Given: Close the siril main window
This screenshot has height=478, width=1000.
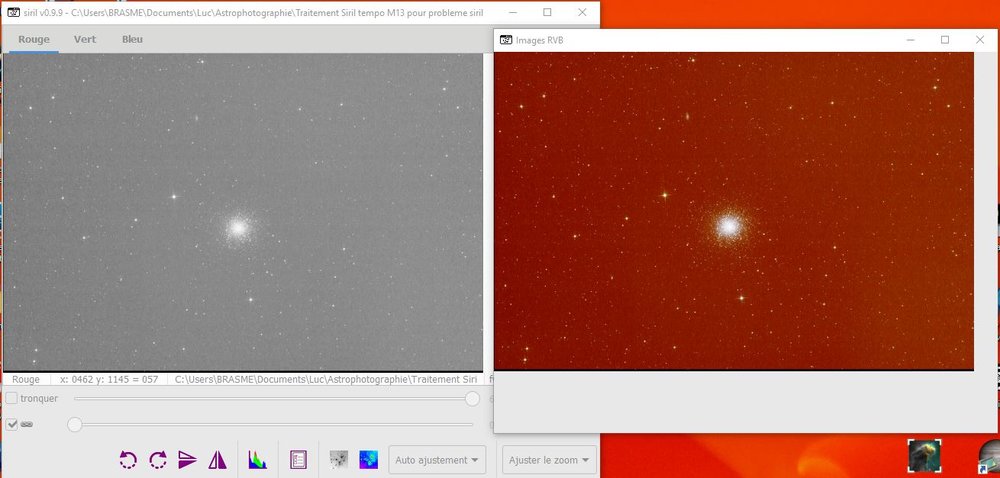Looking at the screenshot, I should pos(582,12).
